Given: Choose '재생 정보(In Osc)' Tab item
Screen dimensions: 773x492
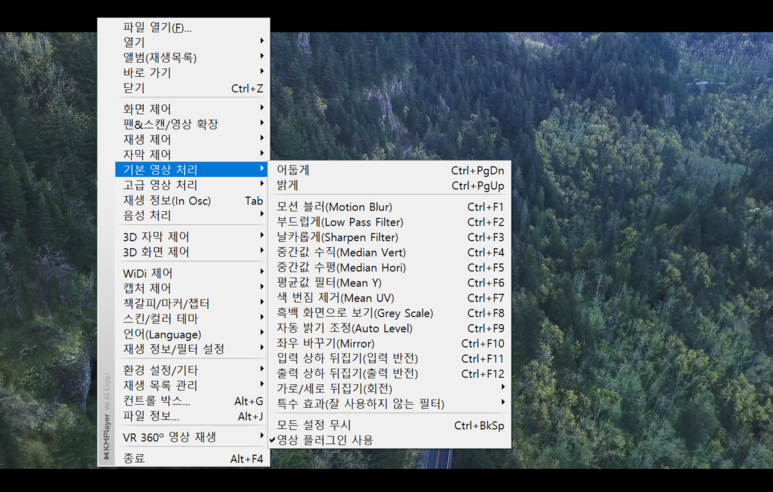Looking at the screenshot, I should click(x=191, y=200).
